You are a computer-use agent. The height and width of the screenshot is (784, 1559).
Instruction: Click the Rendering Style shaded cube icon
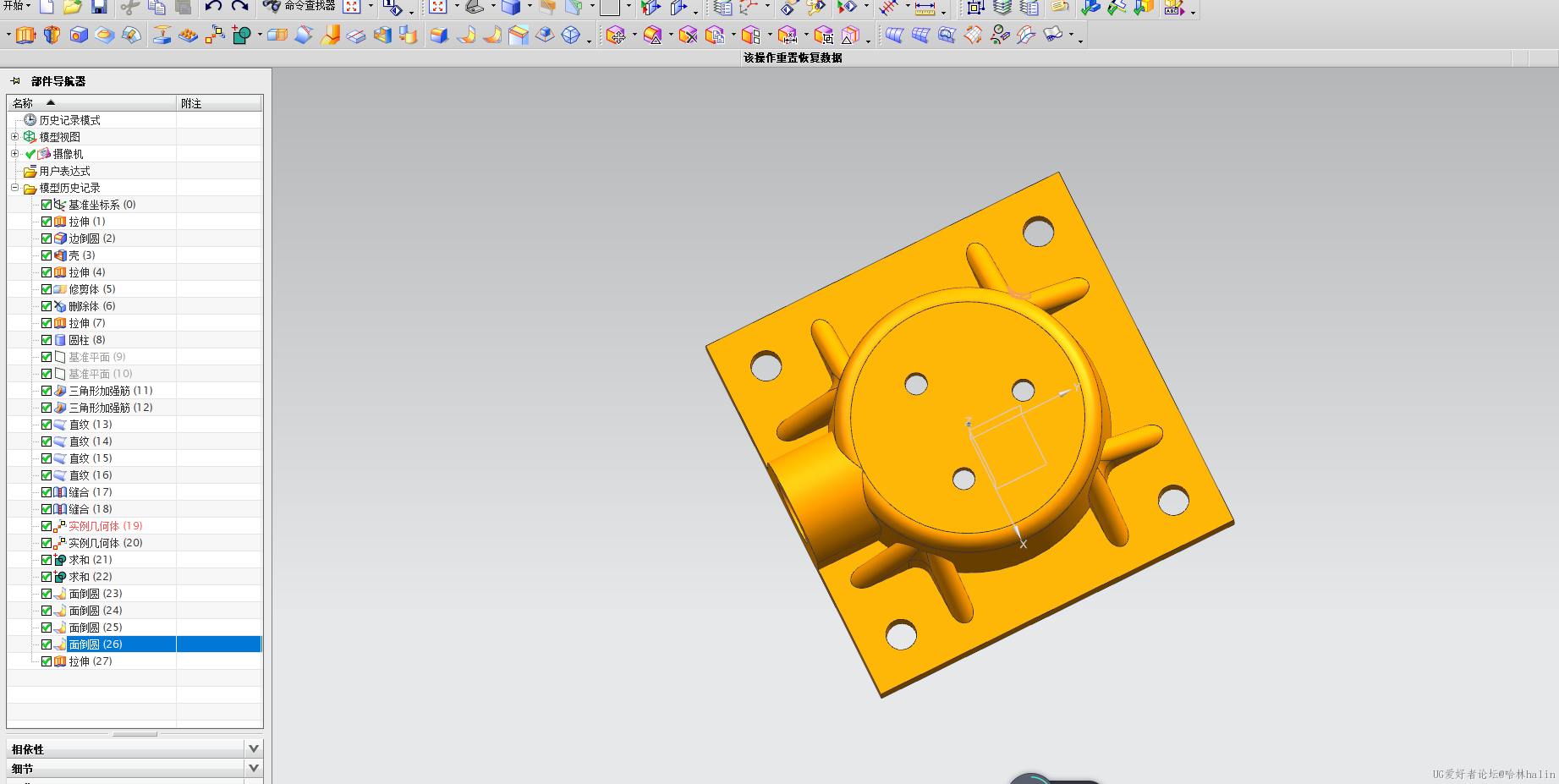point(511,8)
